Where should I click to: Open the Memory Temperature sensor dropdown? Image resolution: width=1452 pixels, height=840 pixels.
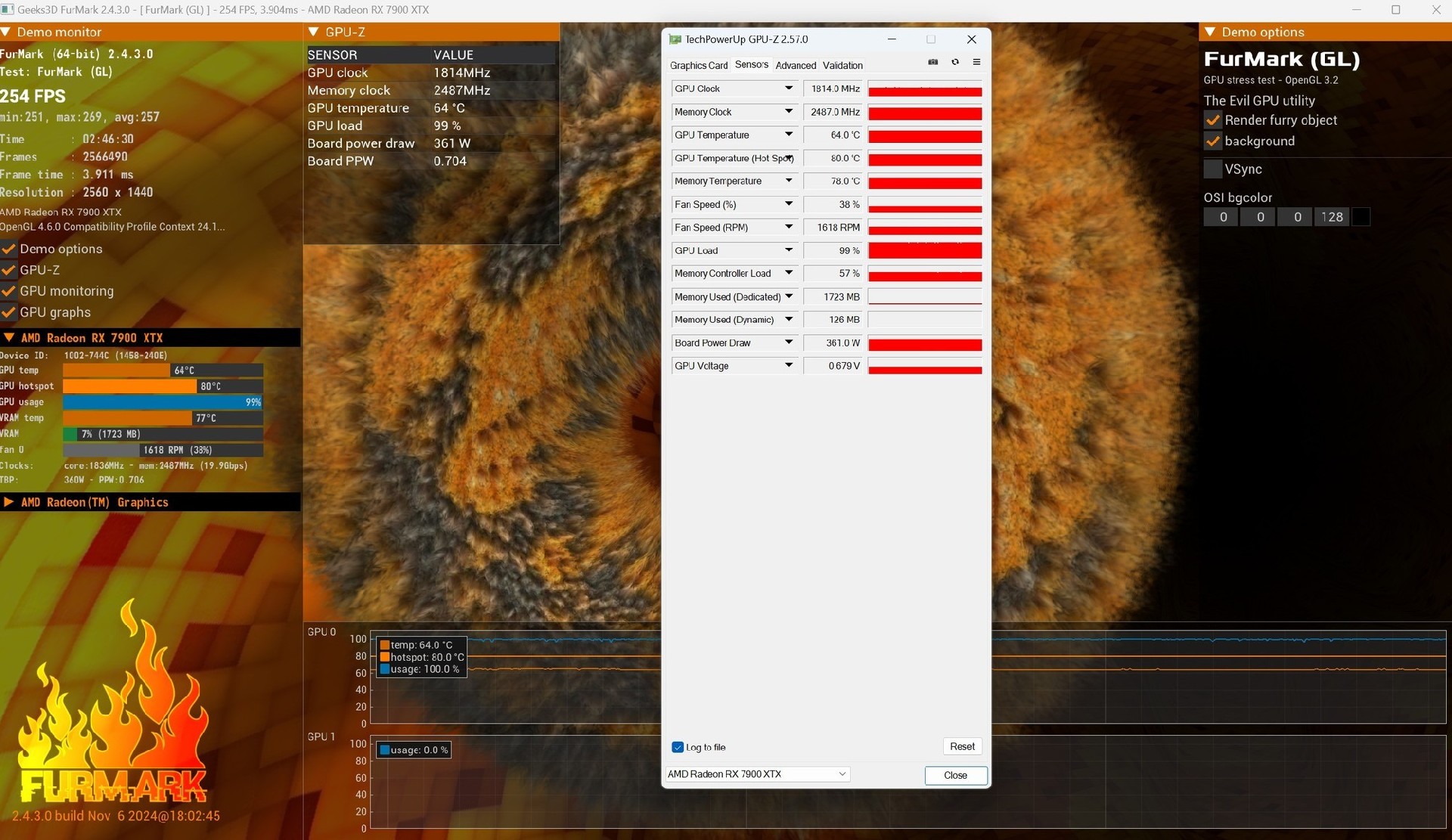coord(789,181)
